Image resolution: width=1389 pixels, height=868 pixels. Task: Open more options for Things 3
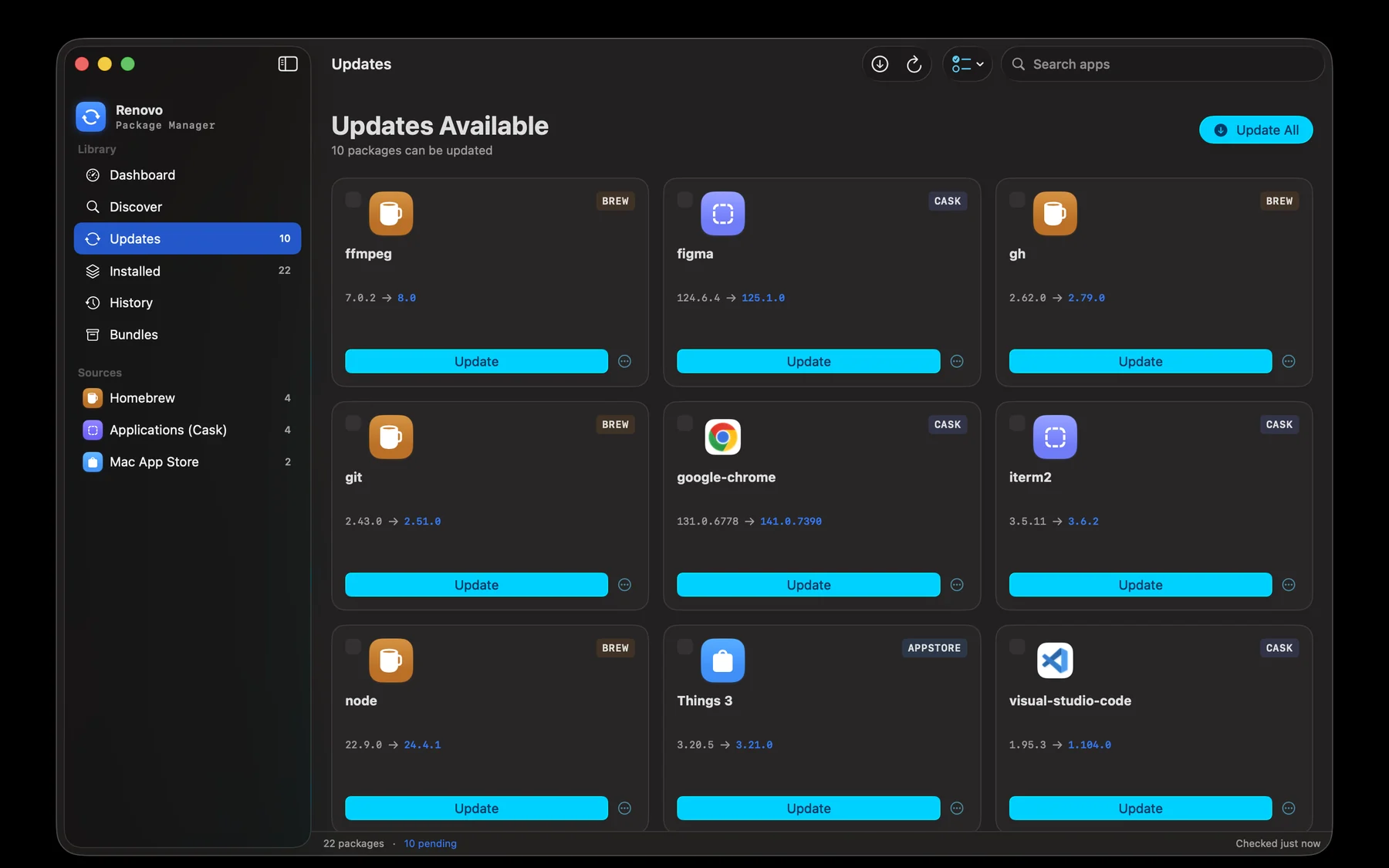[957, 808]
